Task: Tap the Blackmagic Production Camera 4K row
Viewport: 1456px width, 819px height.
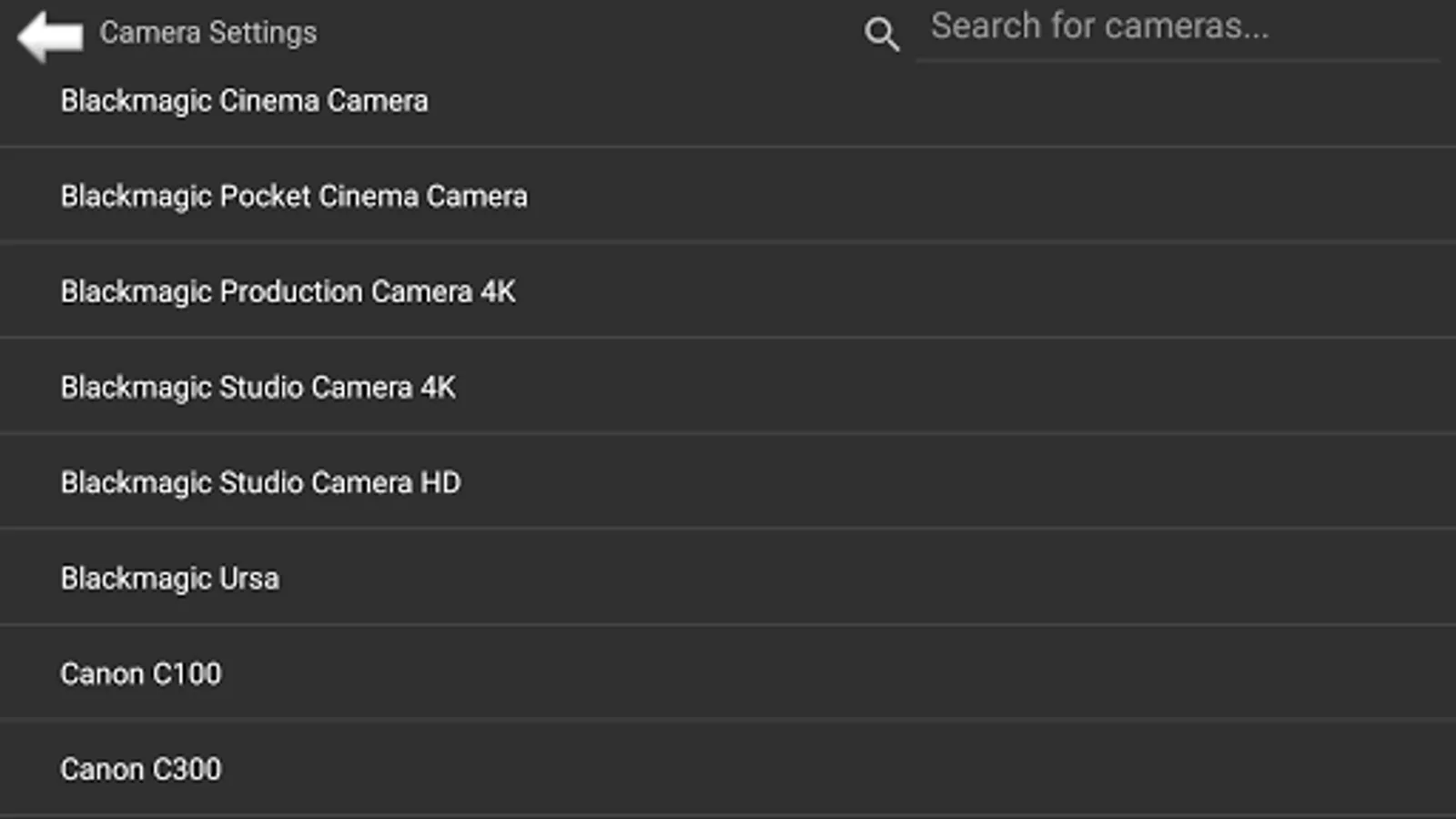Action: pyautogui.click(x=288, y=292)
